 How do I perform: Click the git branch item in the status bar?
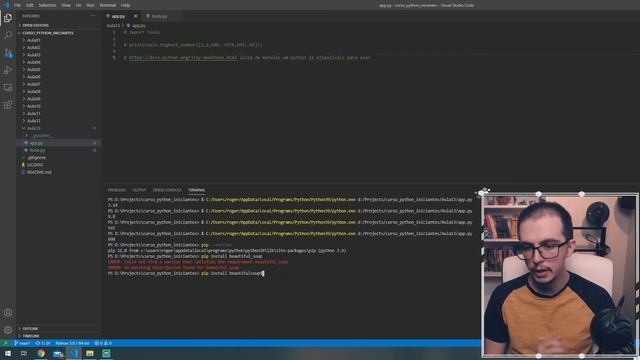(x=22, y=343)
